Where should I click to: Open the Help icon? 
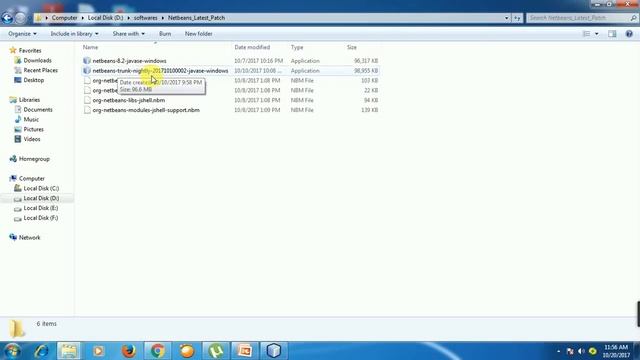[629, 34]
